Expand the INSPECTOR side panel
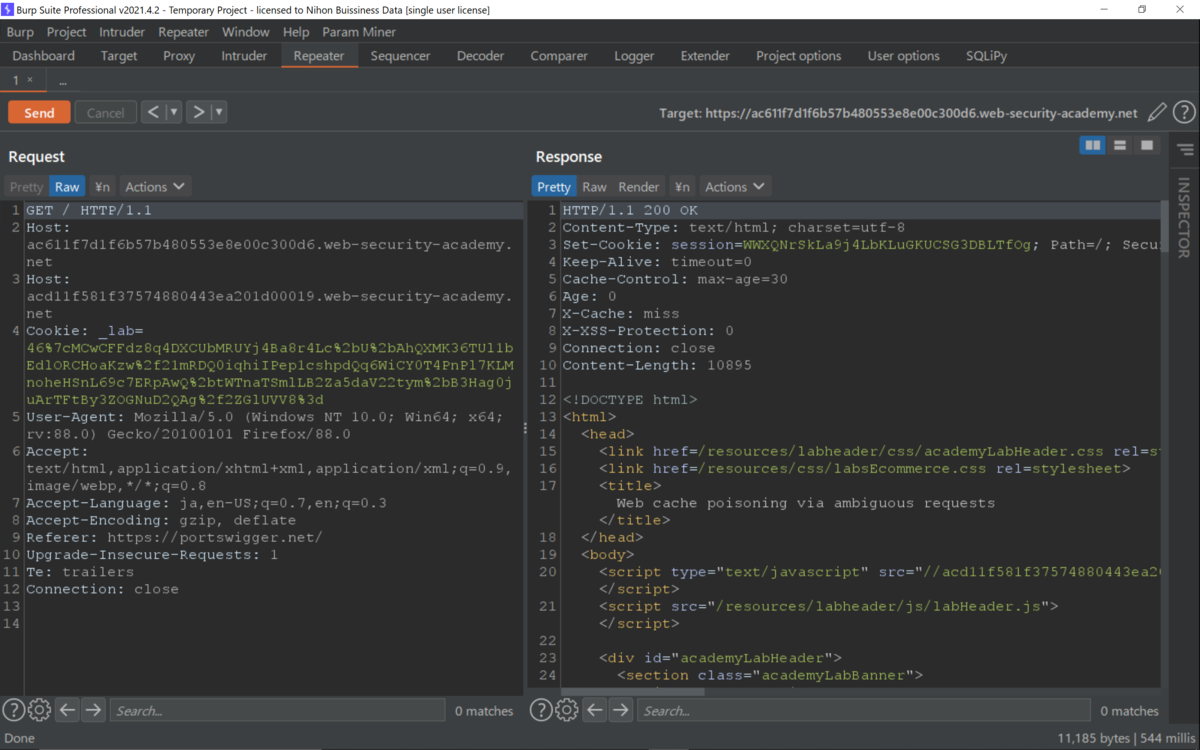 point(1184,218)
